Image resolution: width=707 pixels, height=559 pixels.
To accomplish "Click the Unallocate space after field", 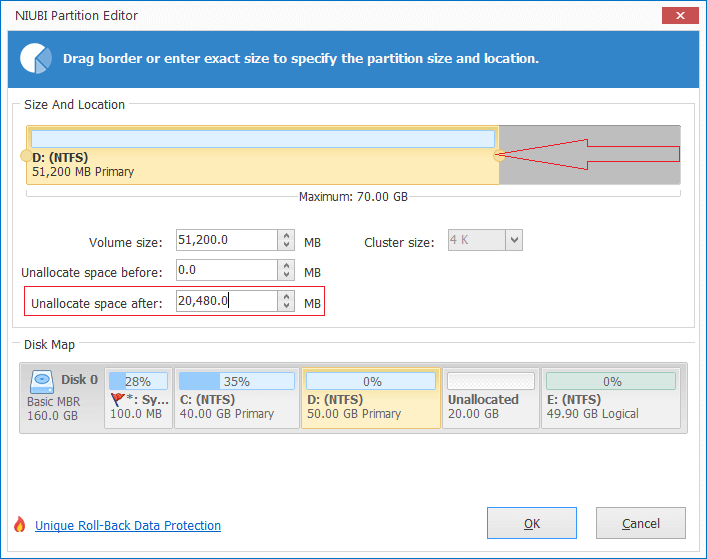I will click(x=225, y=301).
